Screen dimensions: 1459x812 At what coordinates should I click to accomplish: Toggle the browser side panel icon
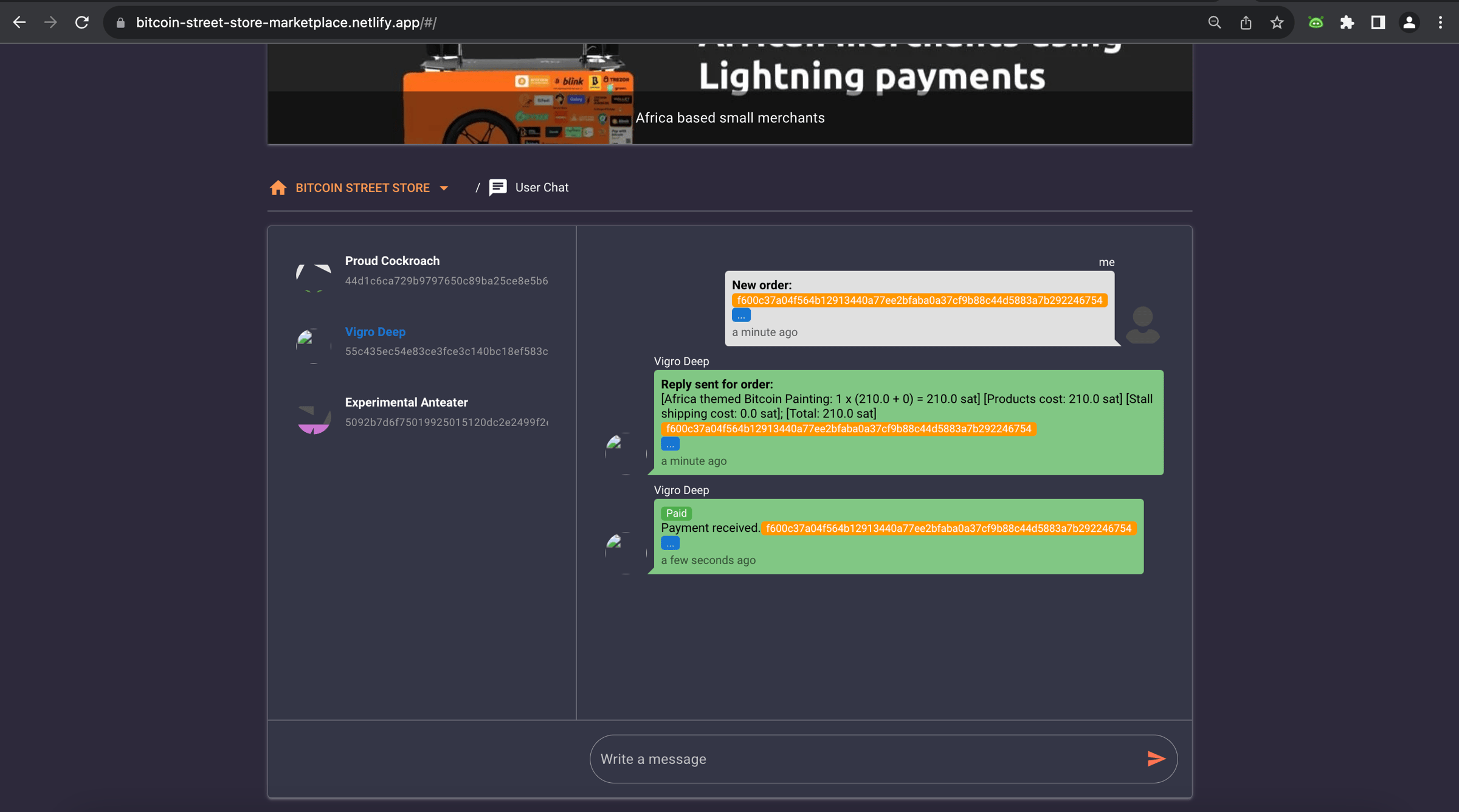tap(1378, 22)
